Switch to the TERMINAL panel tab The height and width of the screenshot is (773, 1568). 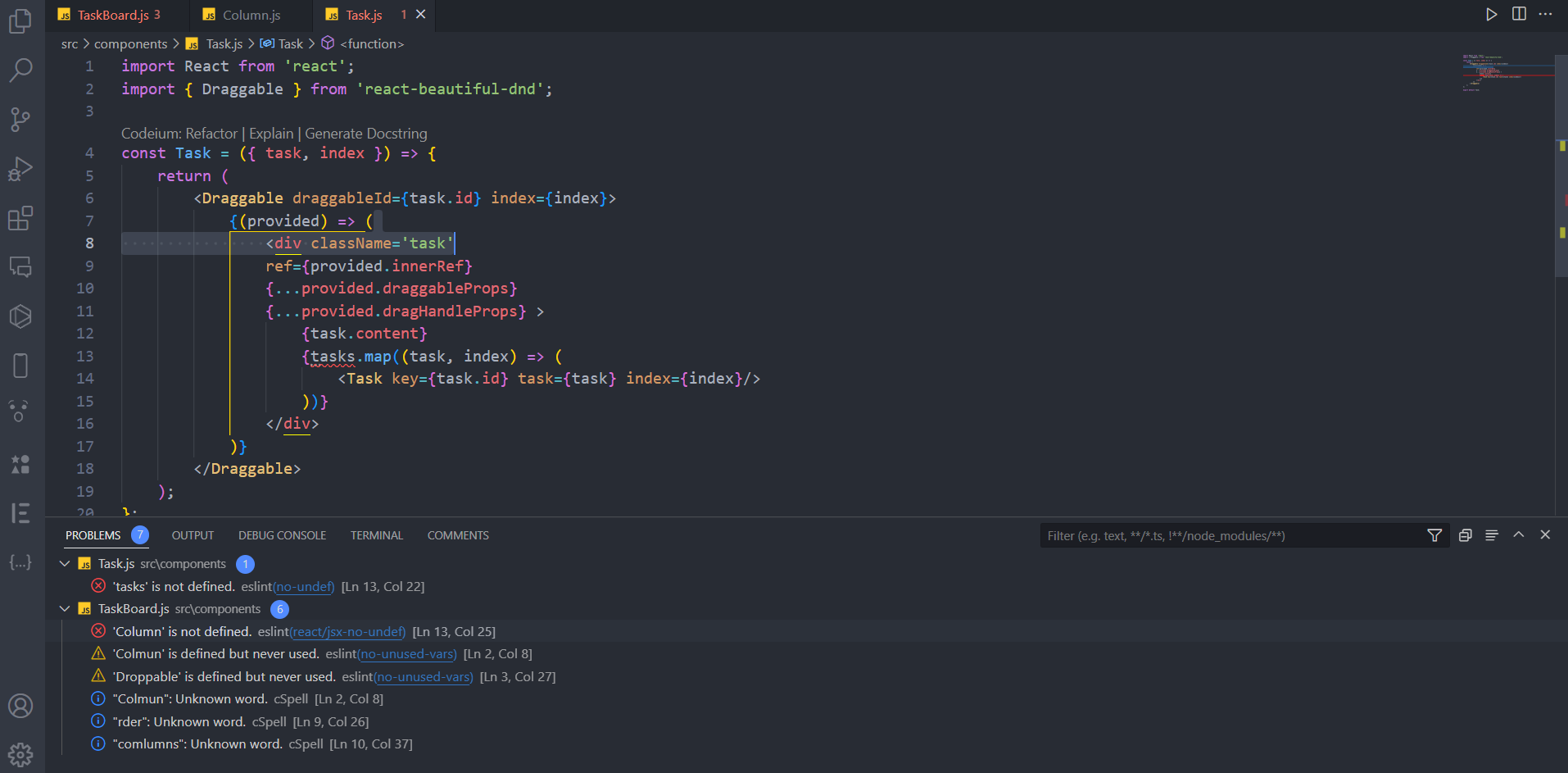(x=377, y=535)
